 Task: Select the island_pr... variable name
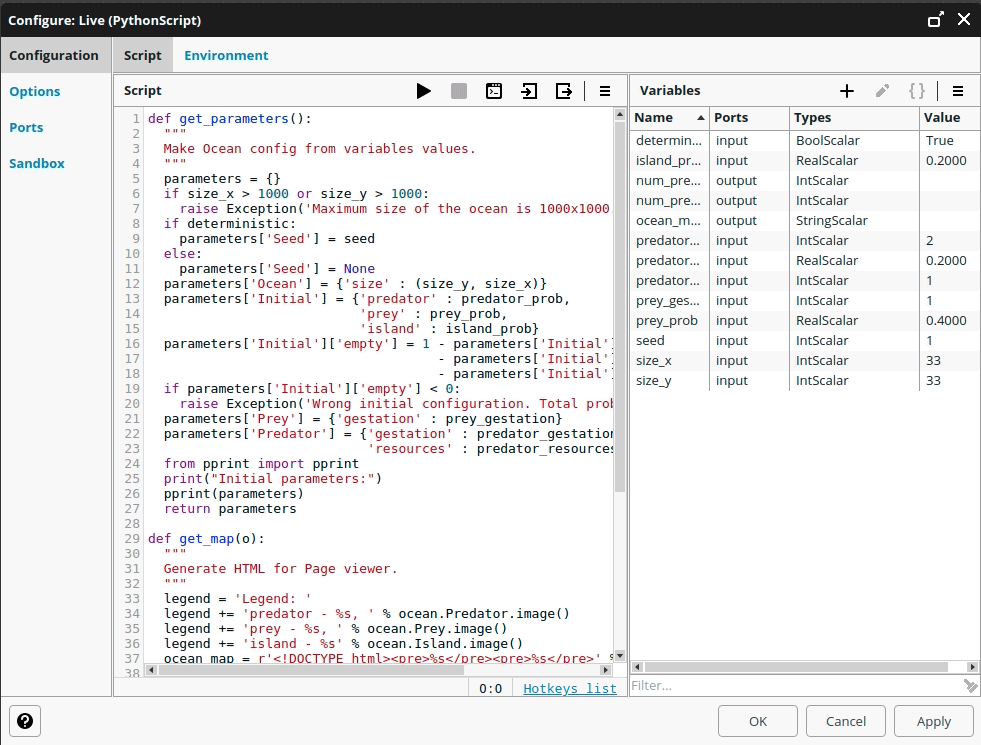coord(668,161)
